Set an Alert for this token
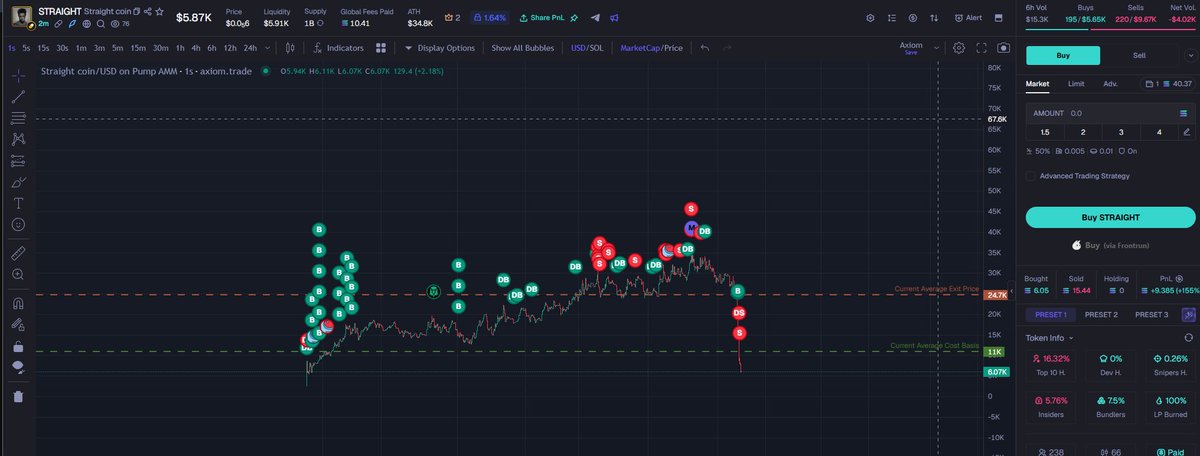Screen dimensions: 1200x456 [968, 18]
